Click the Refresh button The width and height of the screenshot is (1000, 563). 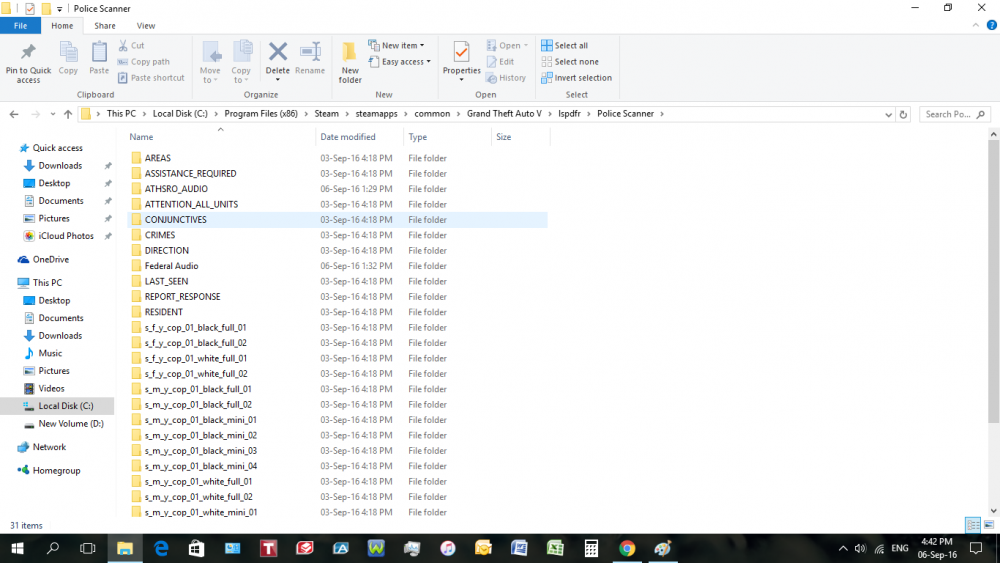[903, 115]
